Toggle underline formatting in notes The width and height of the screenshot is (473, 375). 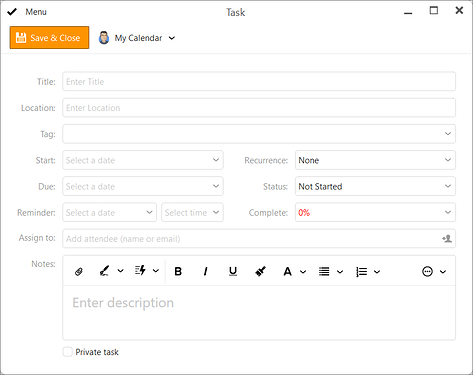pos(233,272)
